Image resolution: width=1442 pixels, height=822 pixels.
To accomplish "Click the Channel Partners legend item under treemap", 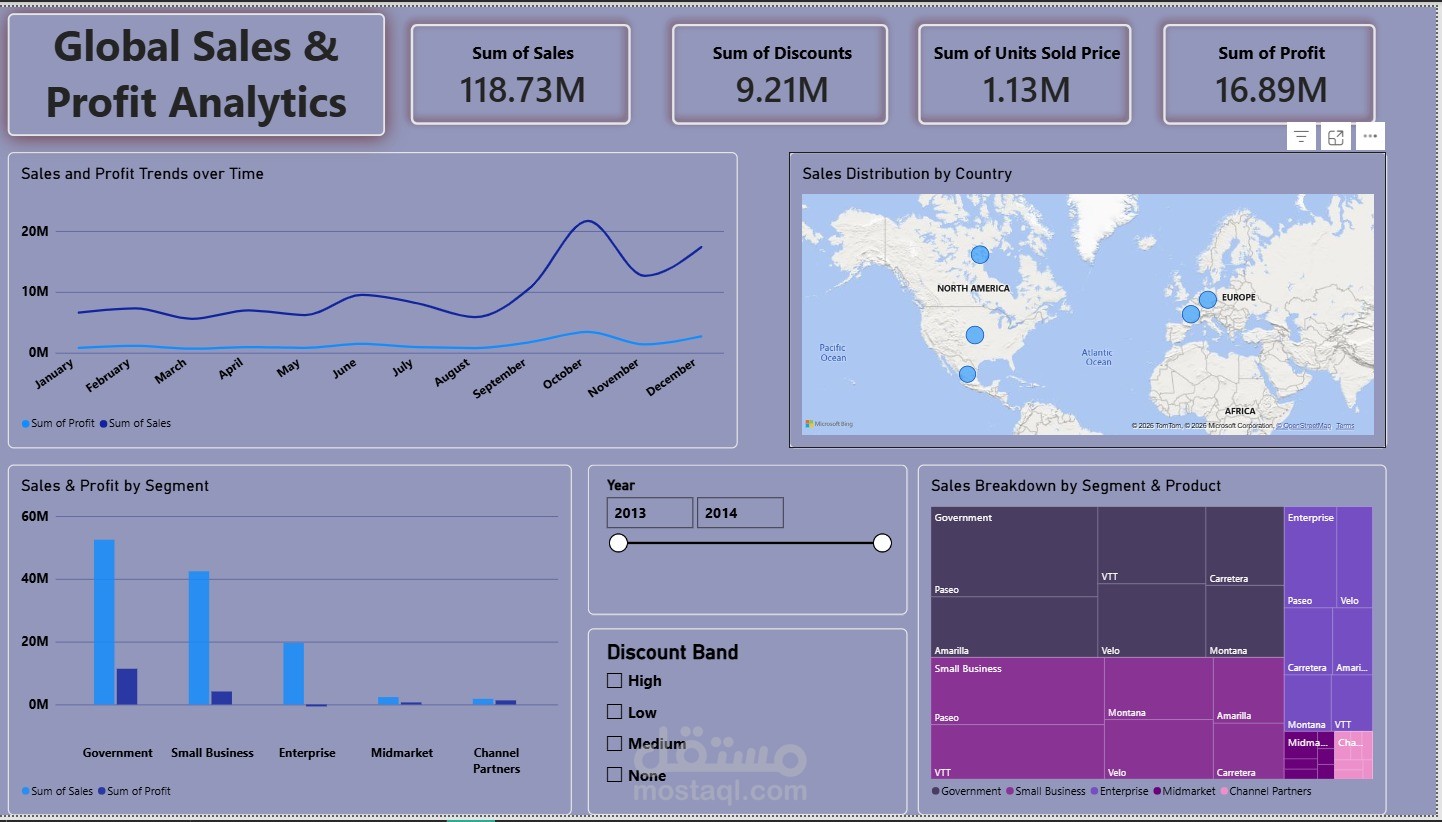I will (x=1265, y=791).
